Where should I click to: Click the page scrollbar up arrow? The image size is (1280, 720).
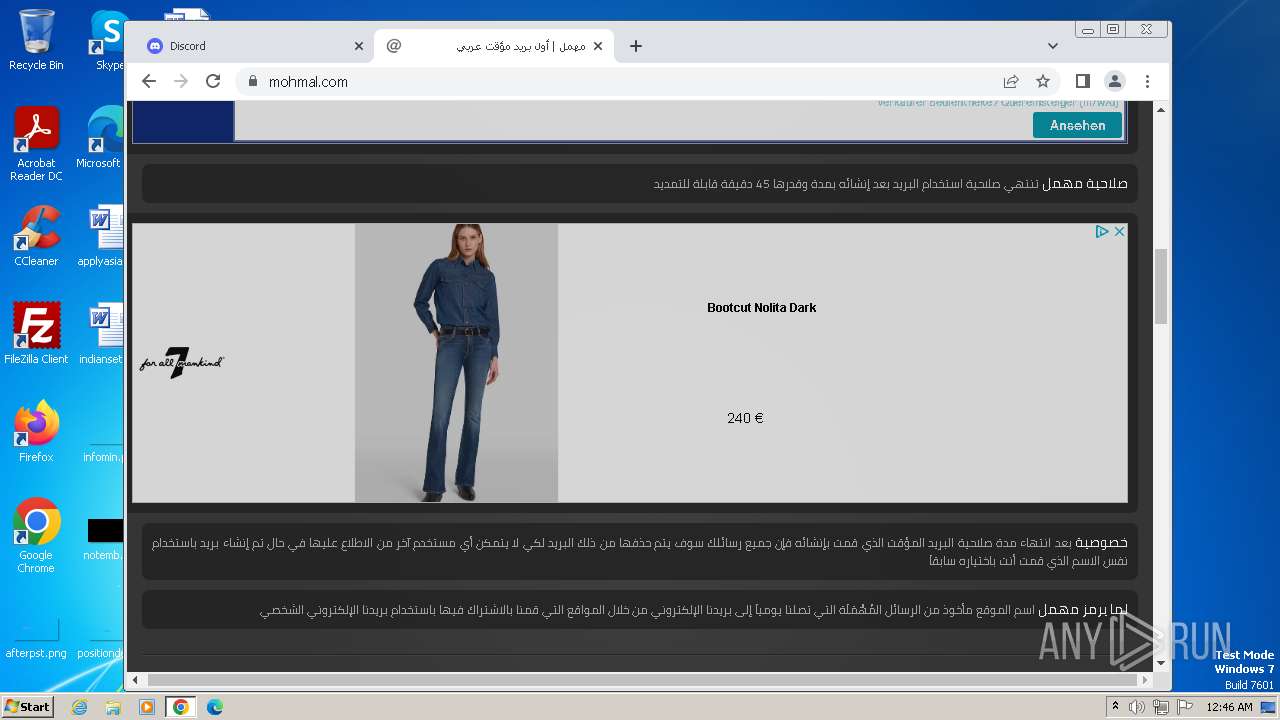pyautogui.click(x=1161, y=108)
